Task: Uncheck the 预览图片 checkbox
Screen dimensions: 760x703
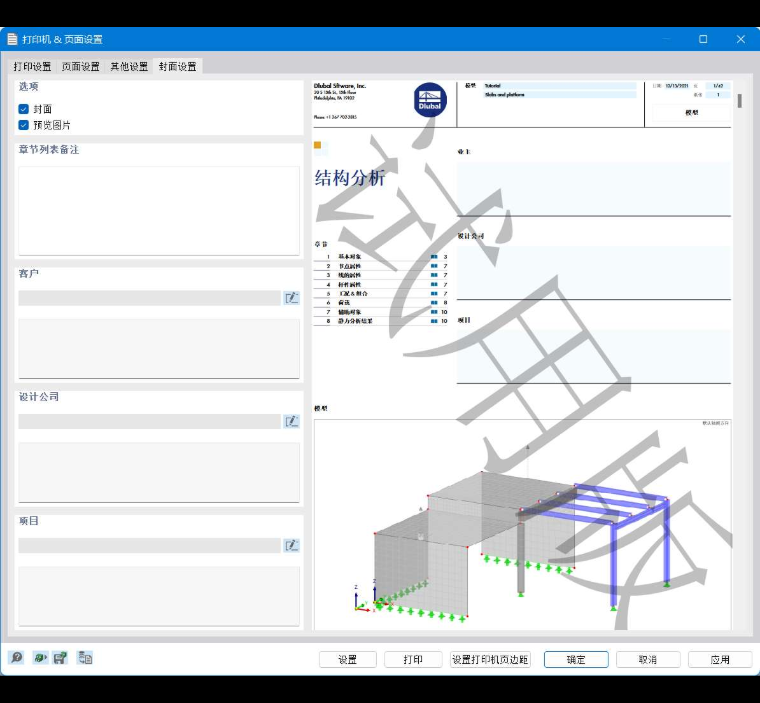Action: pos(23,125)
